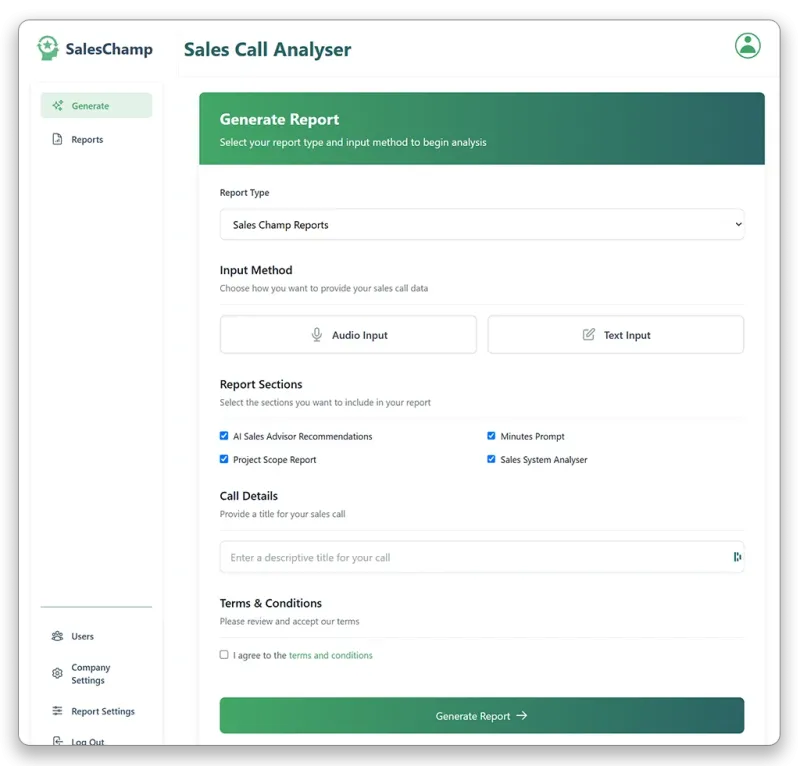This screenshot has width=800, height=766.
Task: Click the Report Type label
Action: click(x=244, y=192)
